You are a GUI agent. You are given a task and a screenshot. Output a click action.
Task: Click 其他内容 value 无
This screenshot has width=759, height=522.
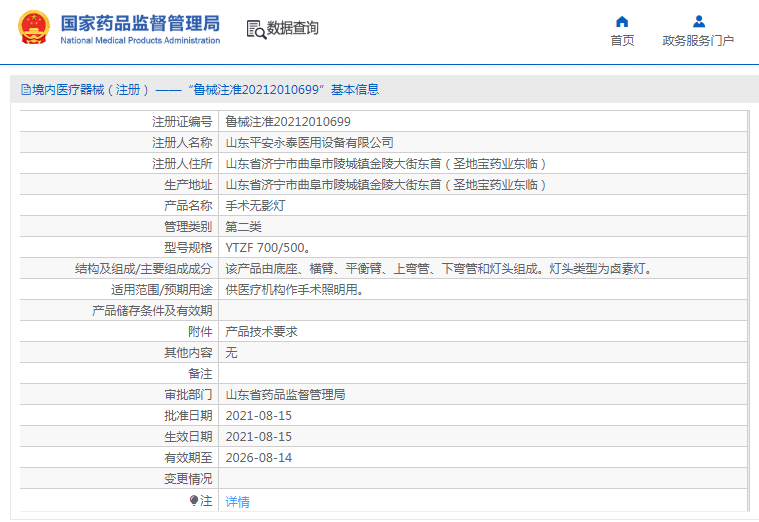231,353
